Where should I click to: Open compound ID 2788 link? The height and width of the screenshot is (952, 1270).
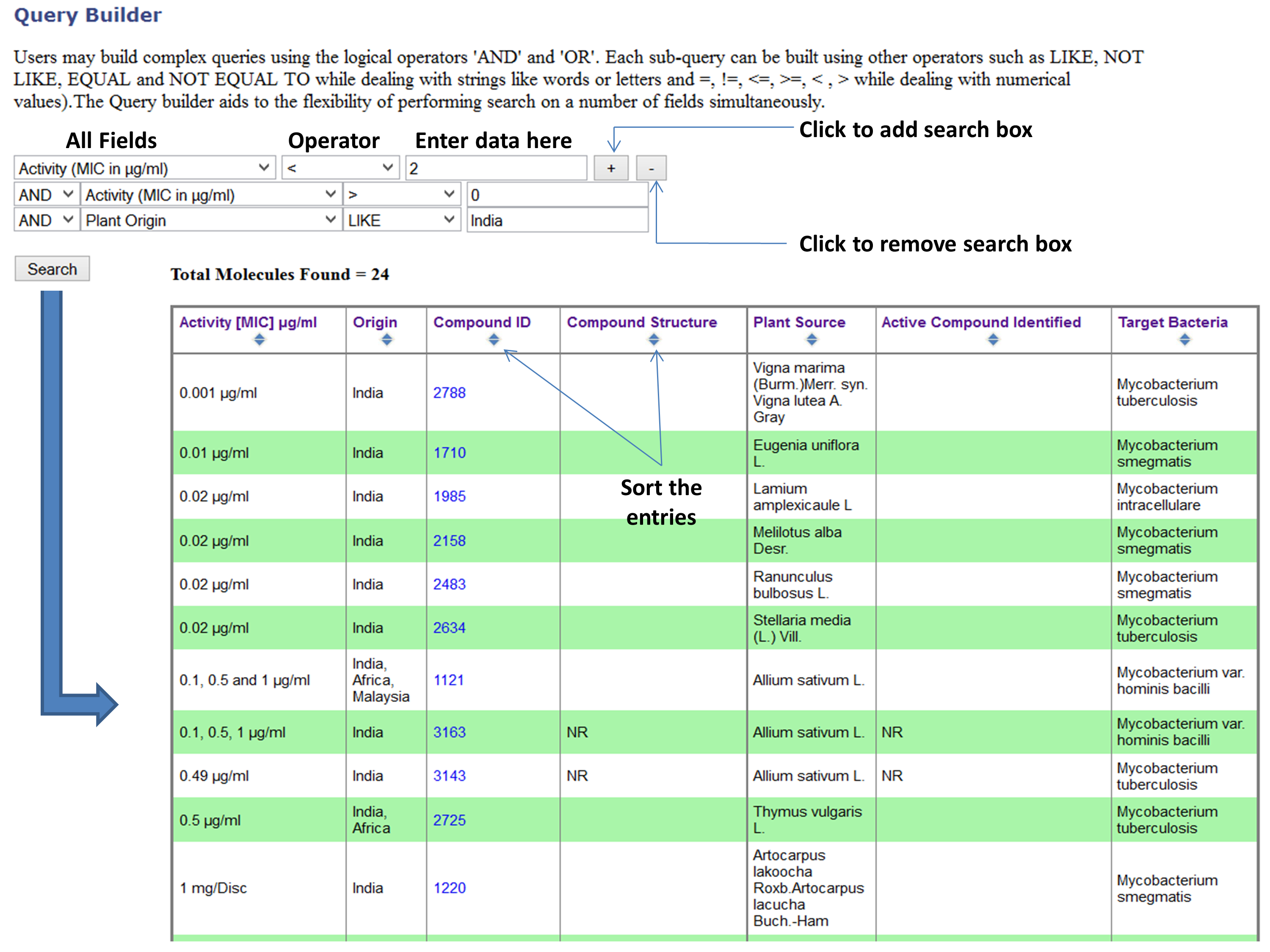pos(449,393)
